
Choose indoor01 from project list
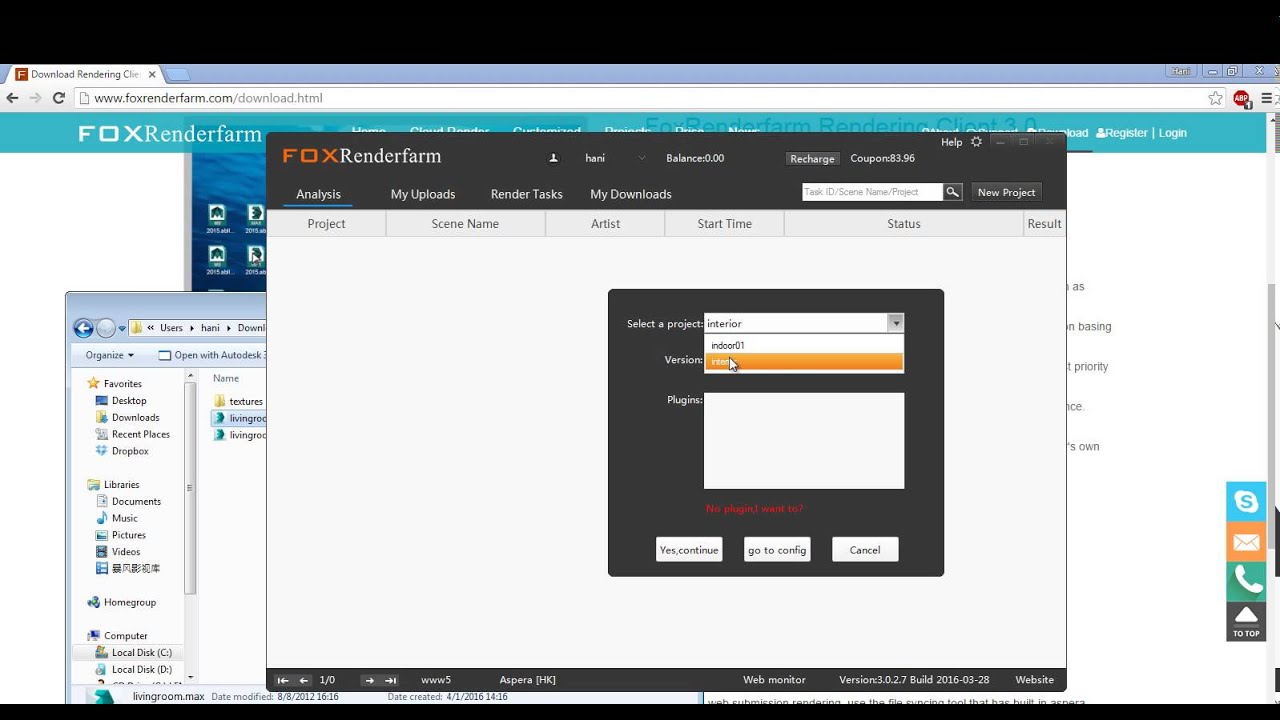pyautogui.click(x=804, y=345)
